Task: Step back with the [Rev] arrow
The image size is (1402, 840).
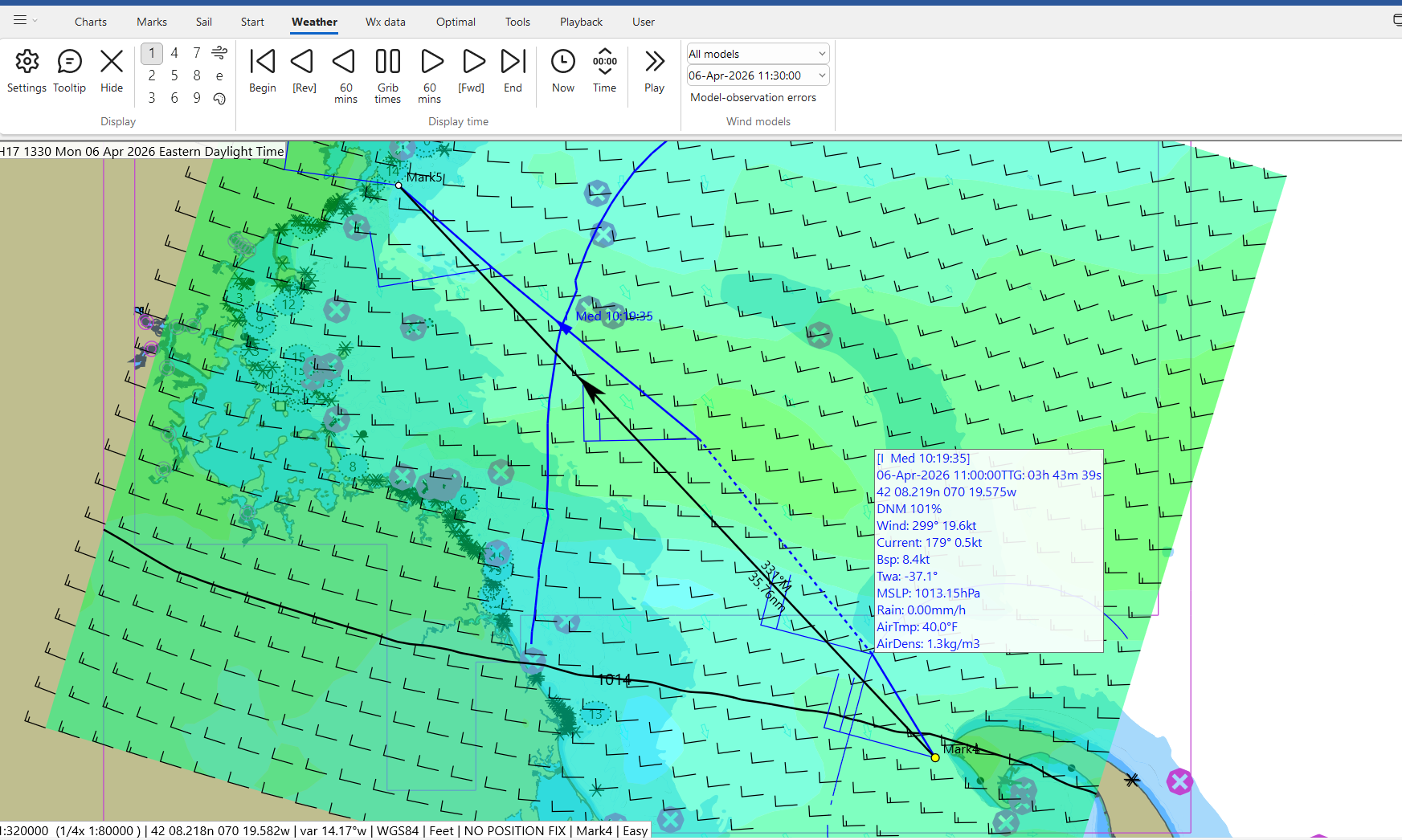Action: click(x=304, y=70)
